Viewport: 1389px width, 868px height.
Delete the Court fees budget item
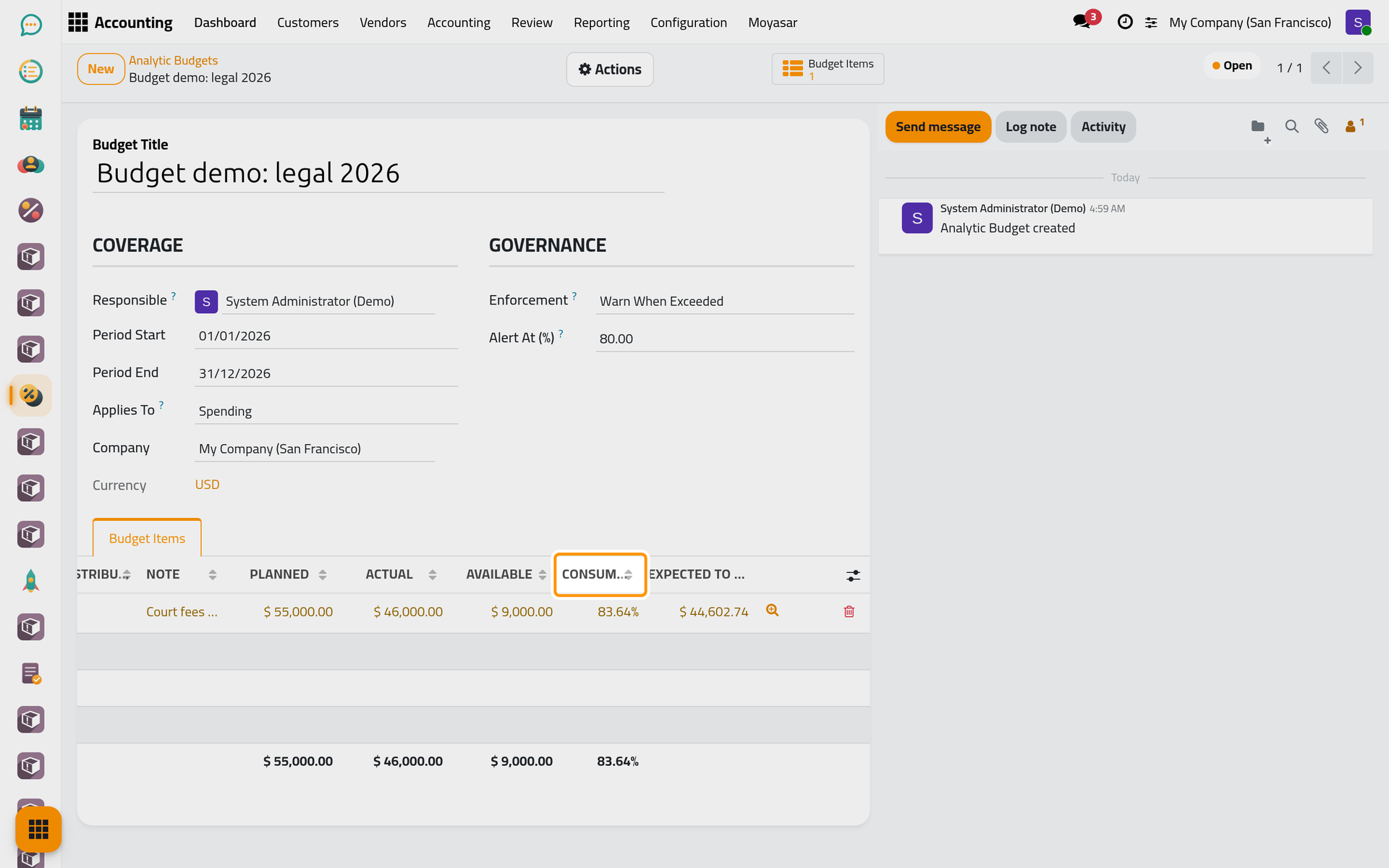(x=849, y=612)
